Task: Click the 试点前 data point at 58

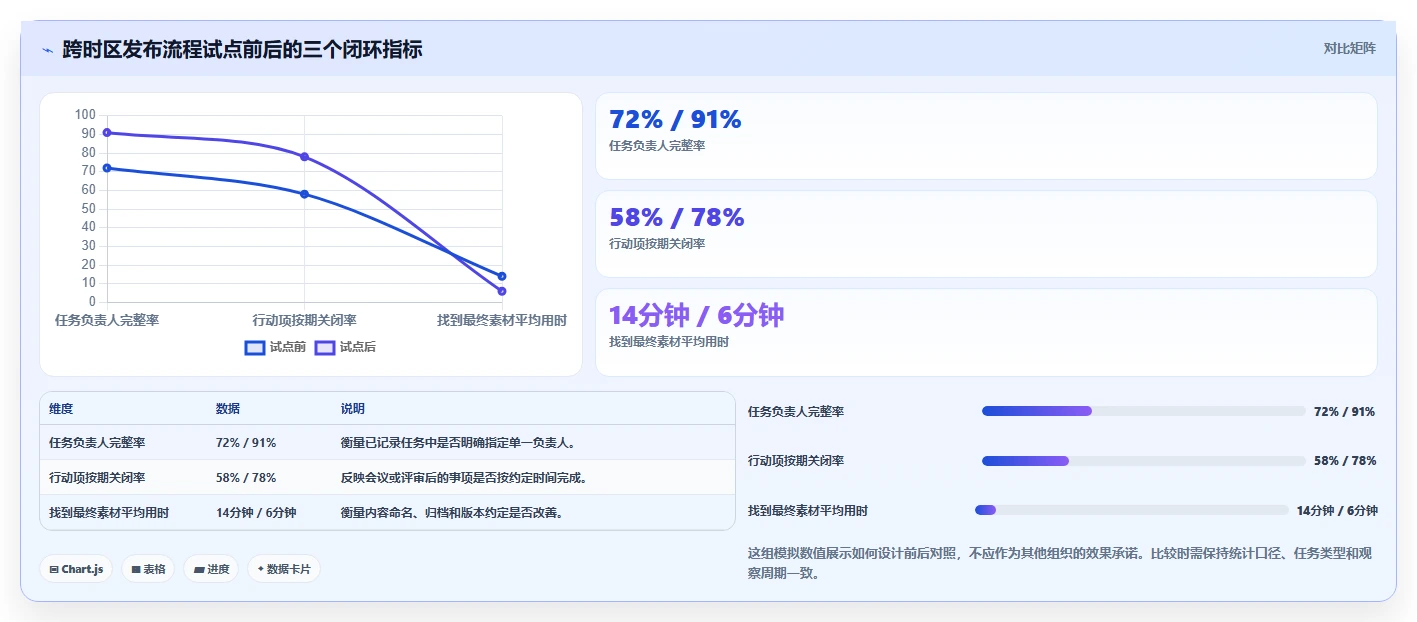Action: pos(304,194)
